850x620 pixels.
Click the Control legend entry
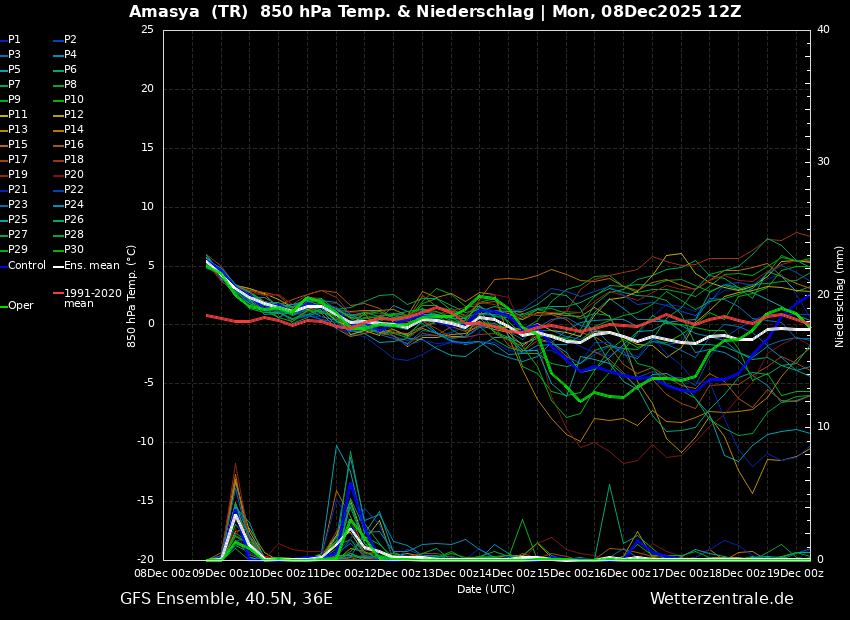point(23,266)
